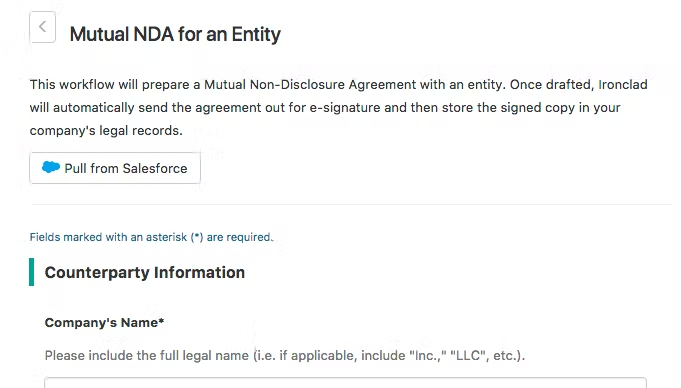Click the "Inc.," example in help text
681x388 pixels.
[x=428, y=355]
